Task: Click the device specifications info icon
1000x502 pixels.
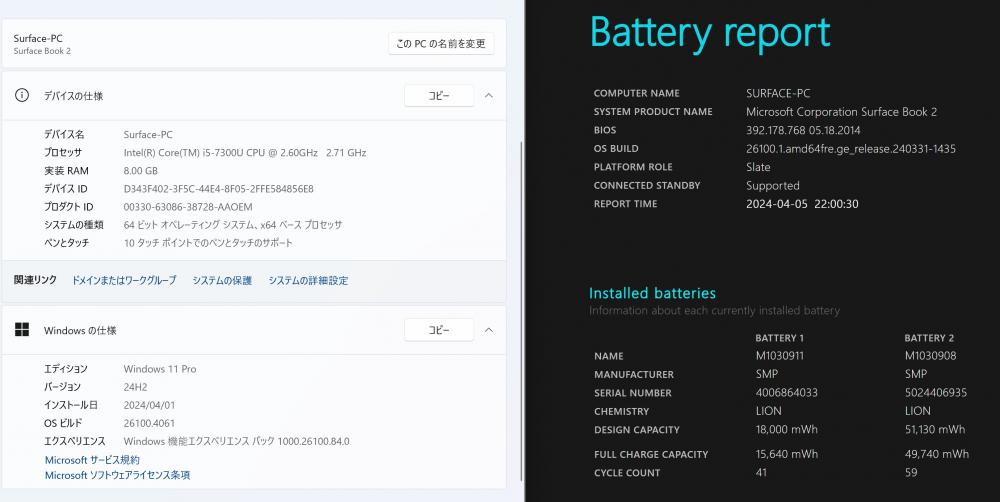Action: [22, 96]
